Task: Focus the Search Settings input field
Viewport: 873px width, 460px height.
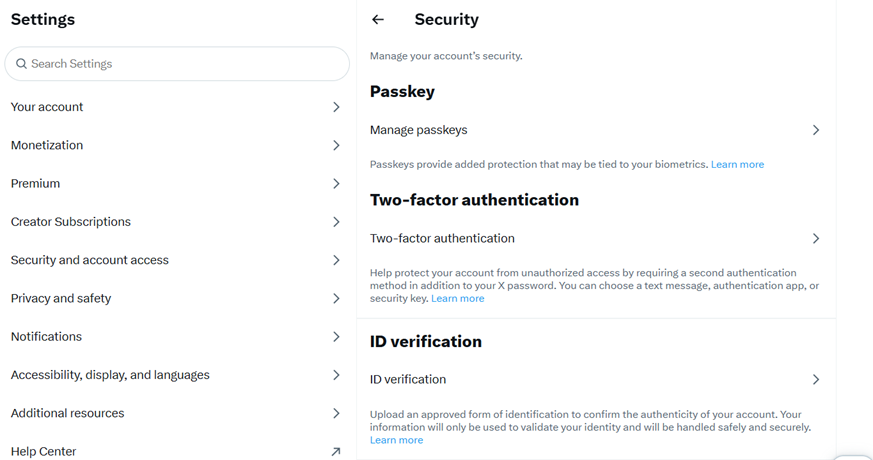Action: (185, 64)
